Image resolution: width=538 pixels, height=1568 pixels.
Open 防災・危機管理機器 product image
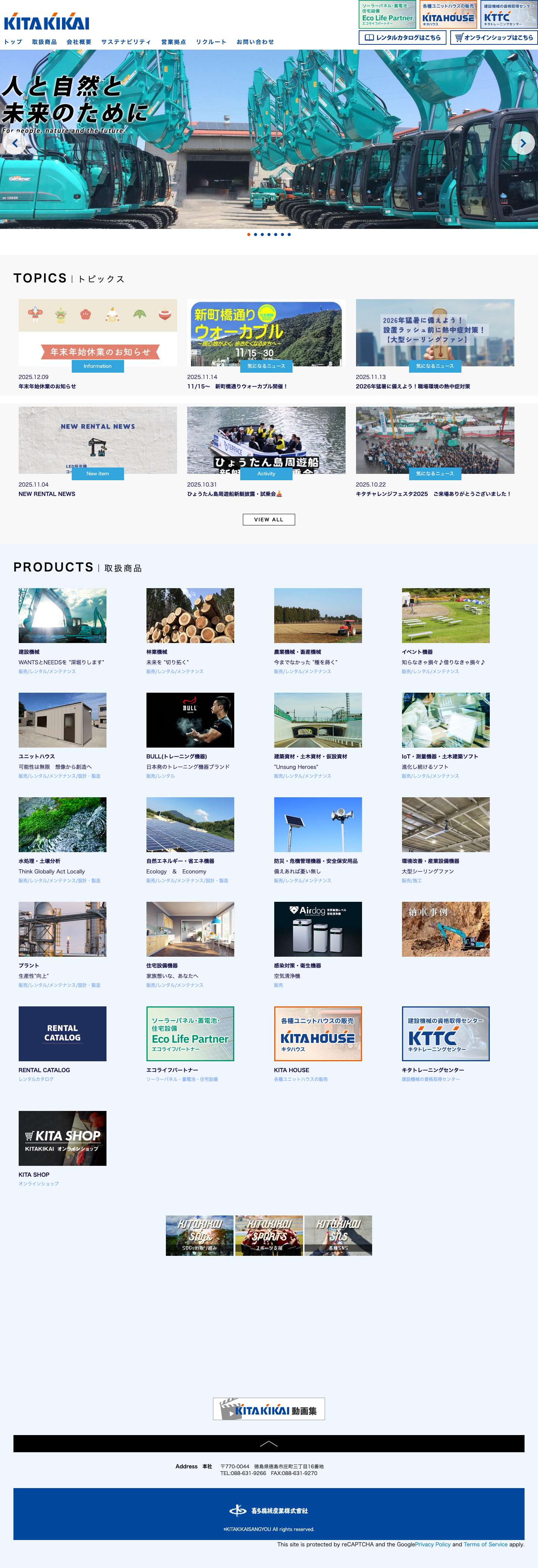coord(318,825)
